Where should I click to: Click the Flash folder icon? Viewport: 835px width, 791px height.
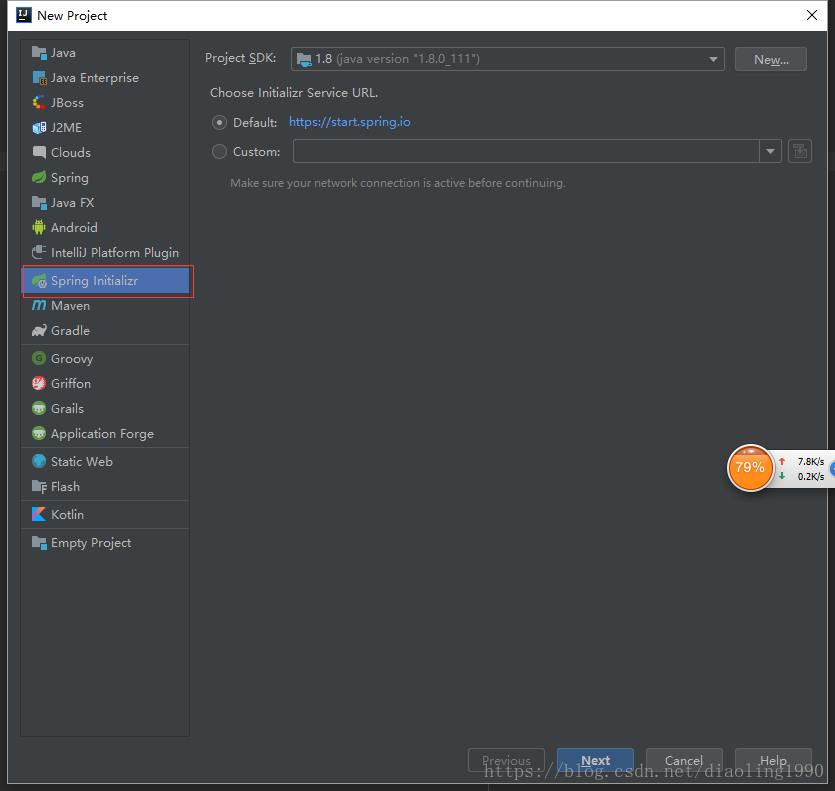(x=39, y=486)
